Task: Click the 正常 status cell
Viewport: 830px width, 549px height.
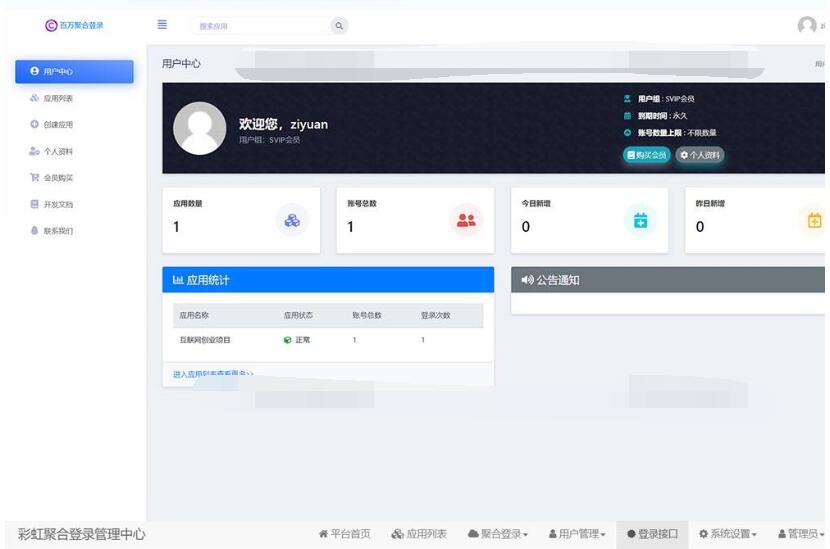Action: (x=297, y=340)
